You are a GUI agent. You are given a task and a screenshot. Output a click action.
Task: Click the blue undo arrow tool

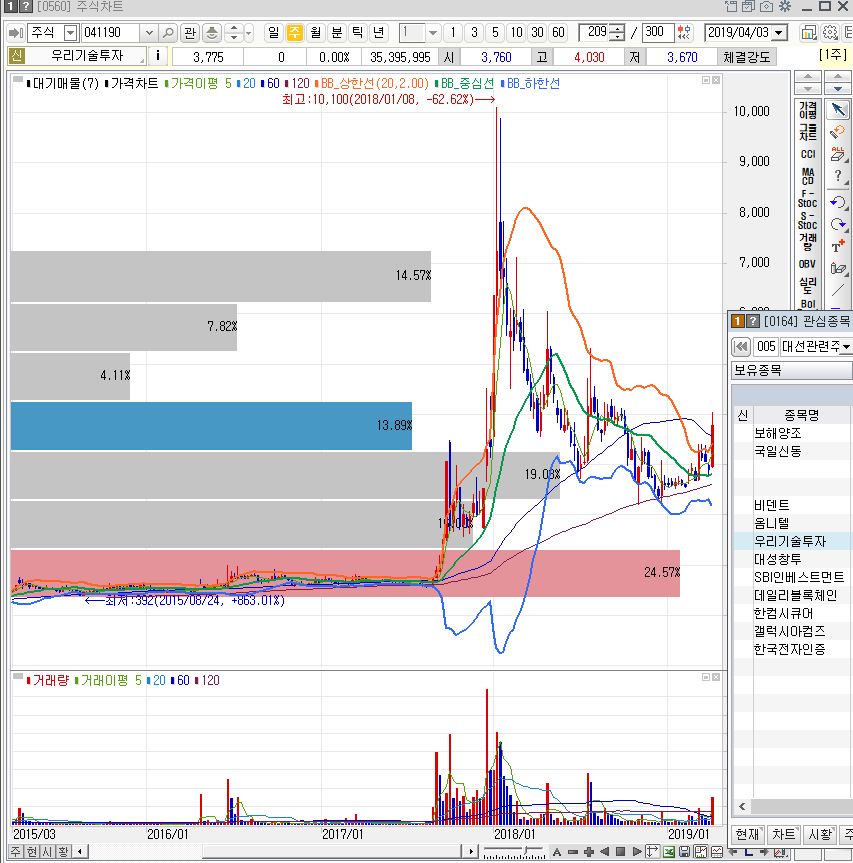pyautogui.click(x=838, y=202)
